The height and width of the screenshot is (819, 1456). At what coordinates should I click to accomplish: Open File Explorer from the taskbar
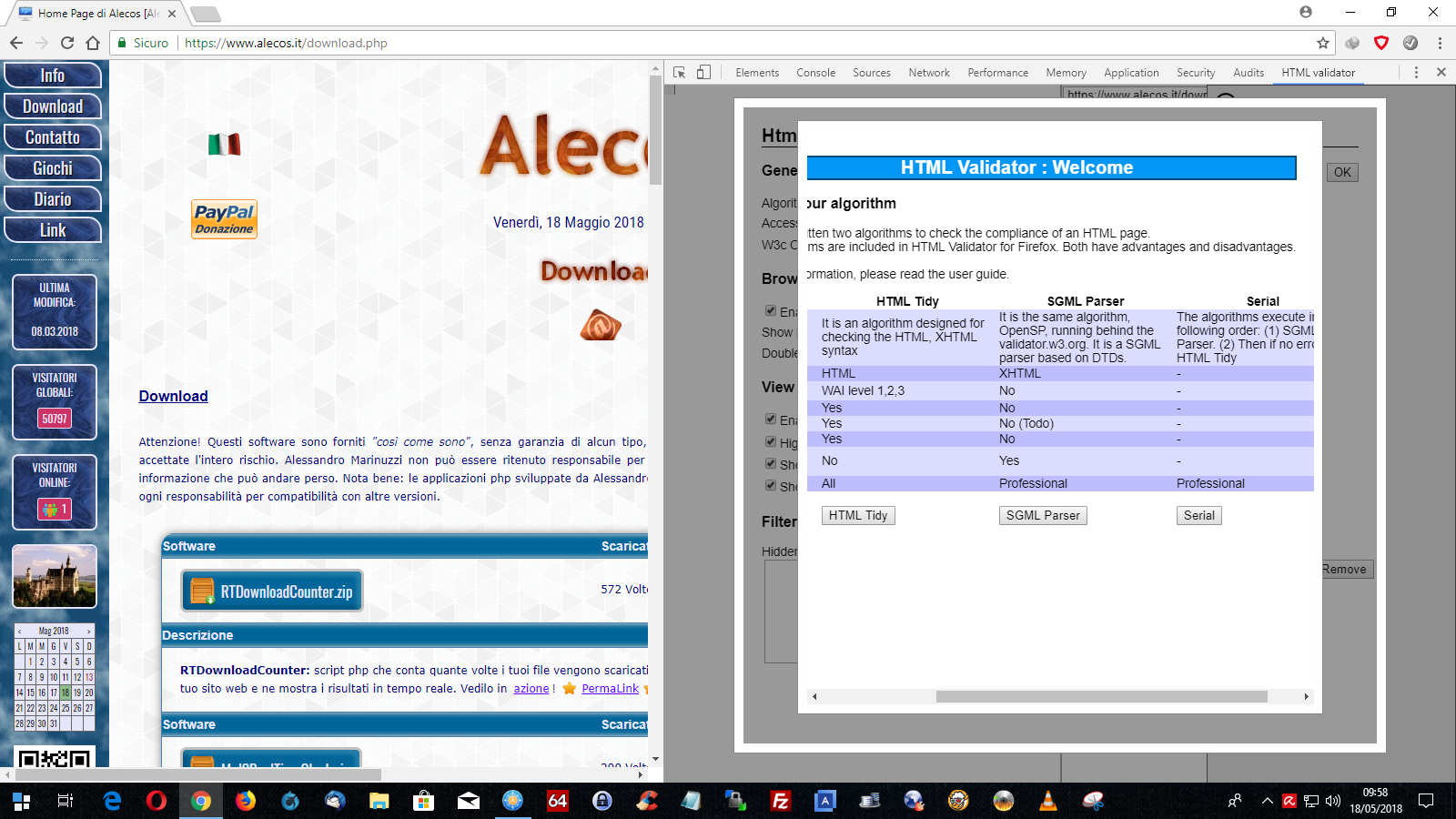point(379,801)
